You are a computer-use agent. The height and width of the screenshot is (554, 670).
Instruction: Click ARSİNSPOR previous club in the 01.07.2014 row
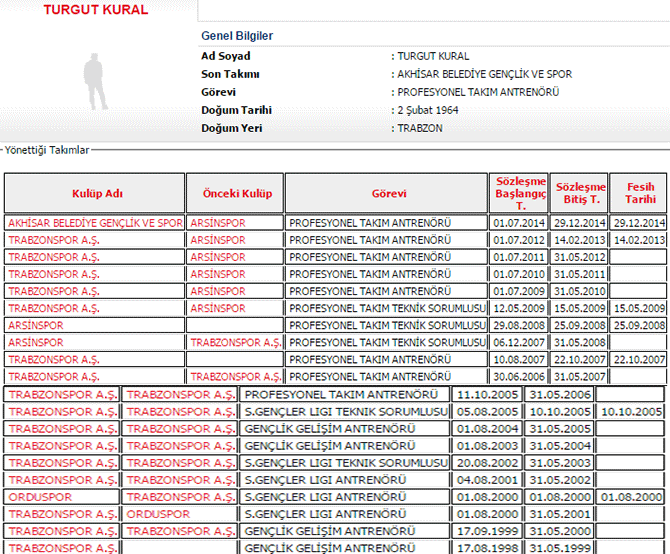point(217,223)
